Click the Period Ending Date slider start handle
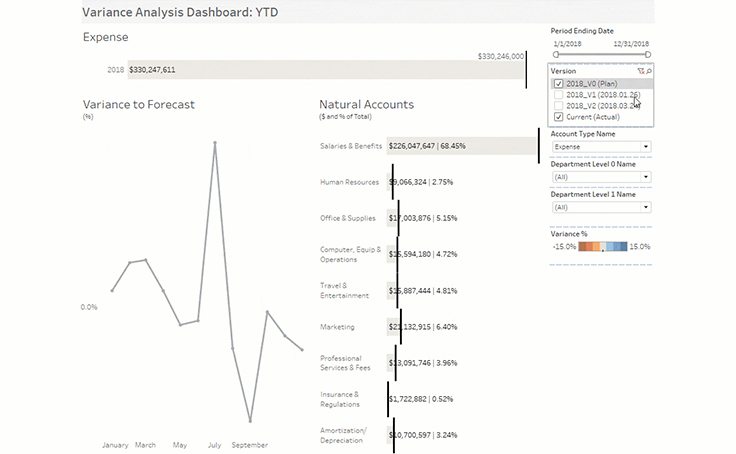The image size is (736, 454). coord(555,55)
